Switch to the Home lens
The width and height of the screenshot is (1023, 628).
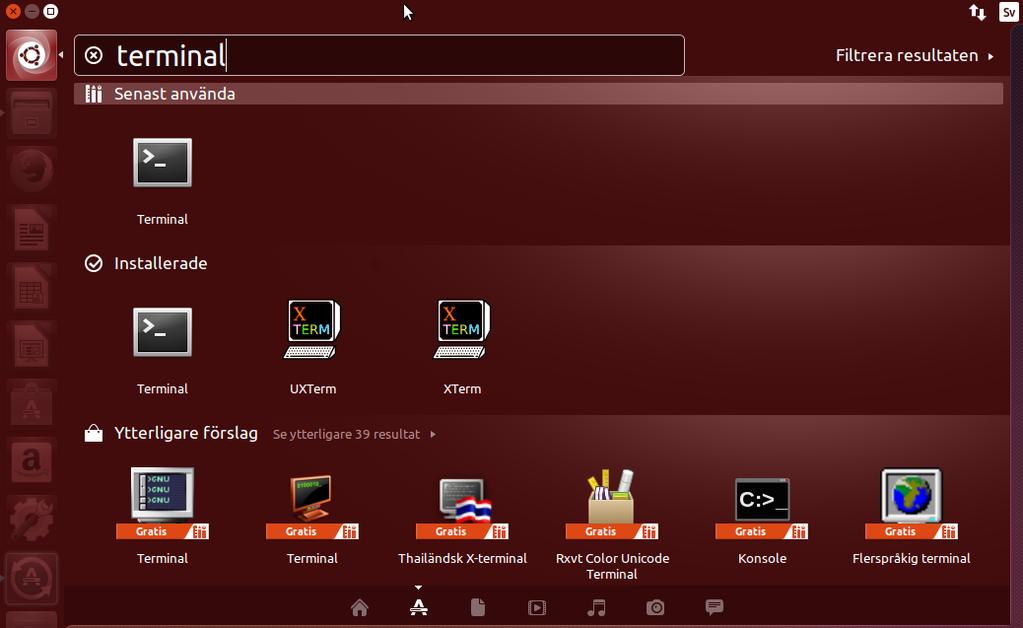(x=359, y=608)
